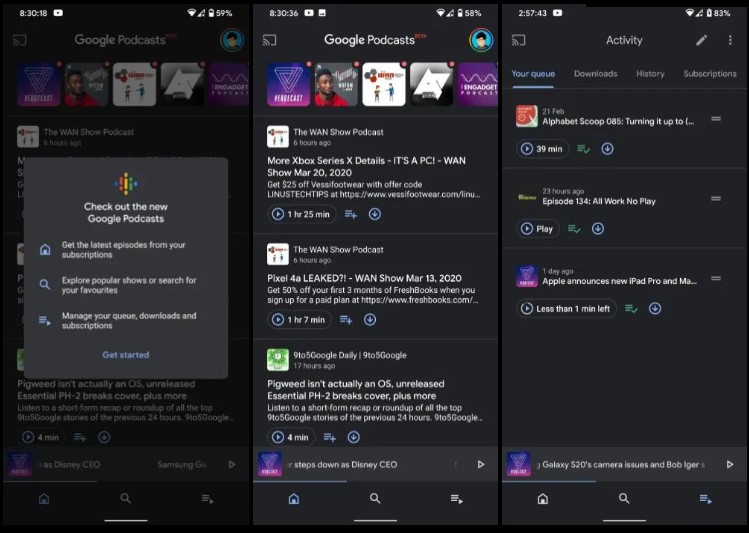Screen dimensions: 749x533
Task: Play the 1 hr 7 min Pixel 4a episode
Action: point(299,320)
